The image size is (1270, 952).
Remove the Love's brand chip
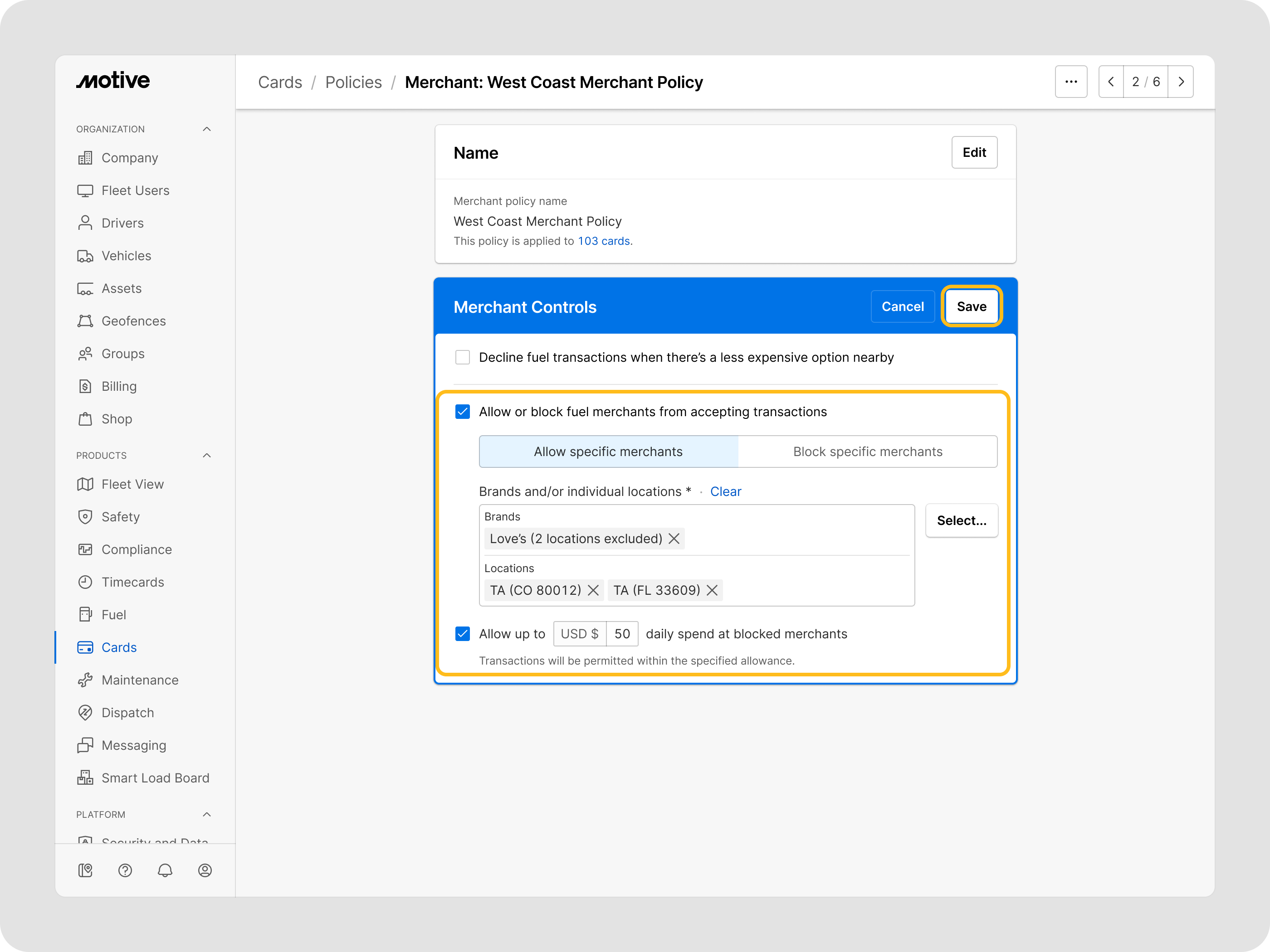(674, 538)
